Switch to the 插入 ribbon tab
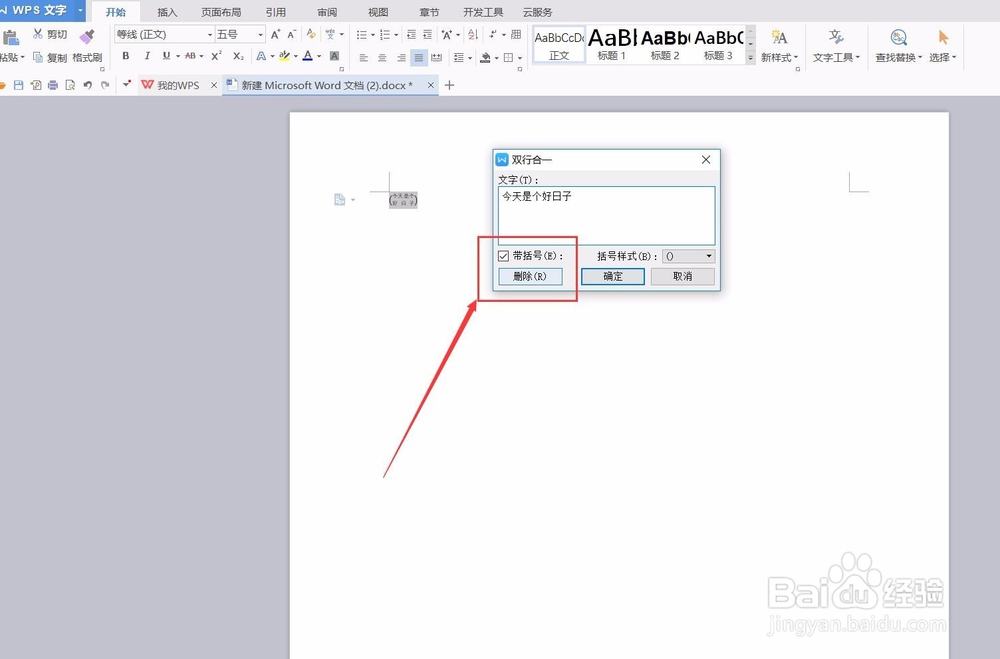This screenshot has height=659, width=1000. tap(167, 12)
